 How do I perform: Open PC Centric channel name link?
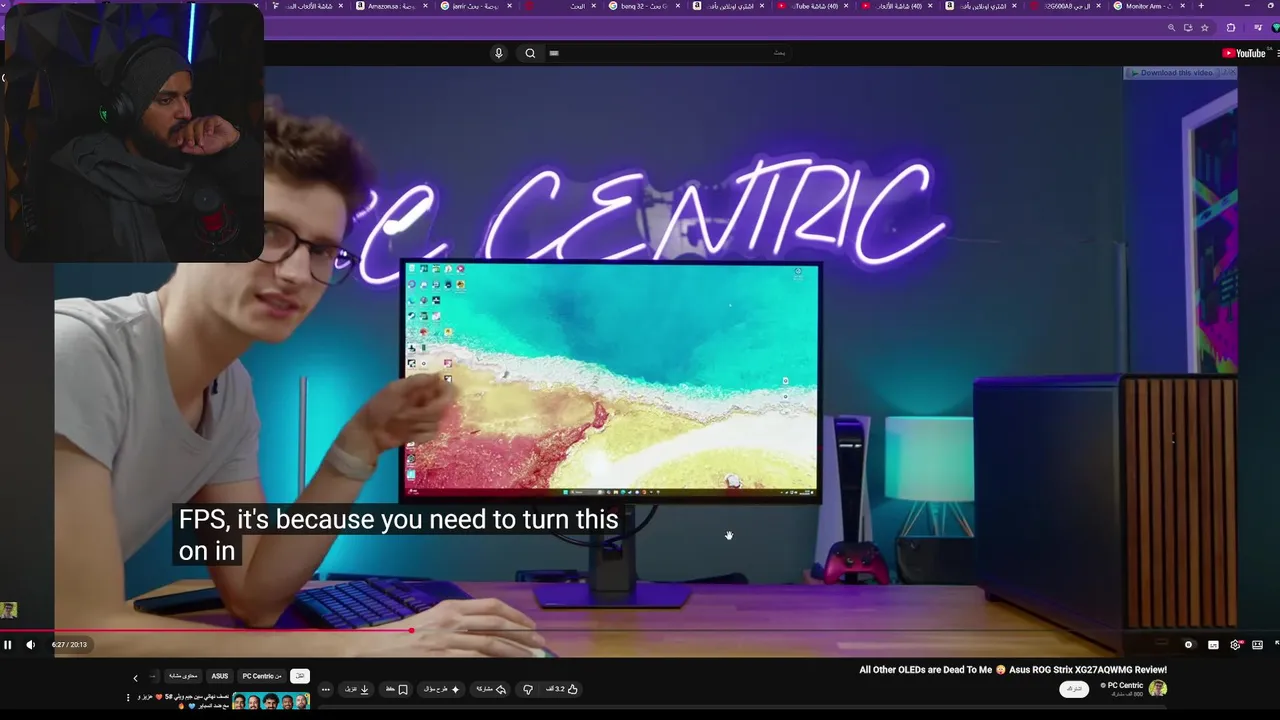[x=1124, y=685]
